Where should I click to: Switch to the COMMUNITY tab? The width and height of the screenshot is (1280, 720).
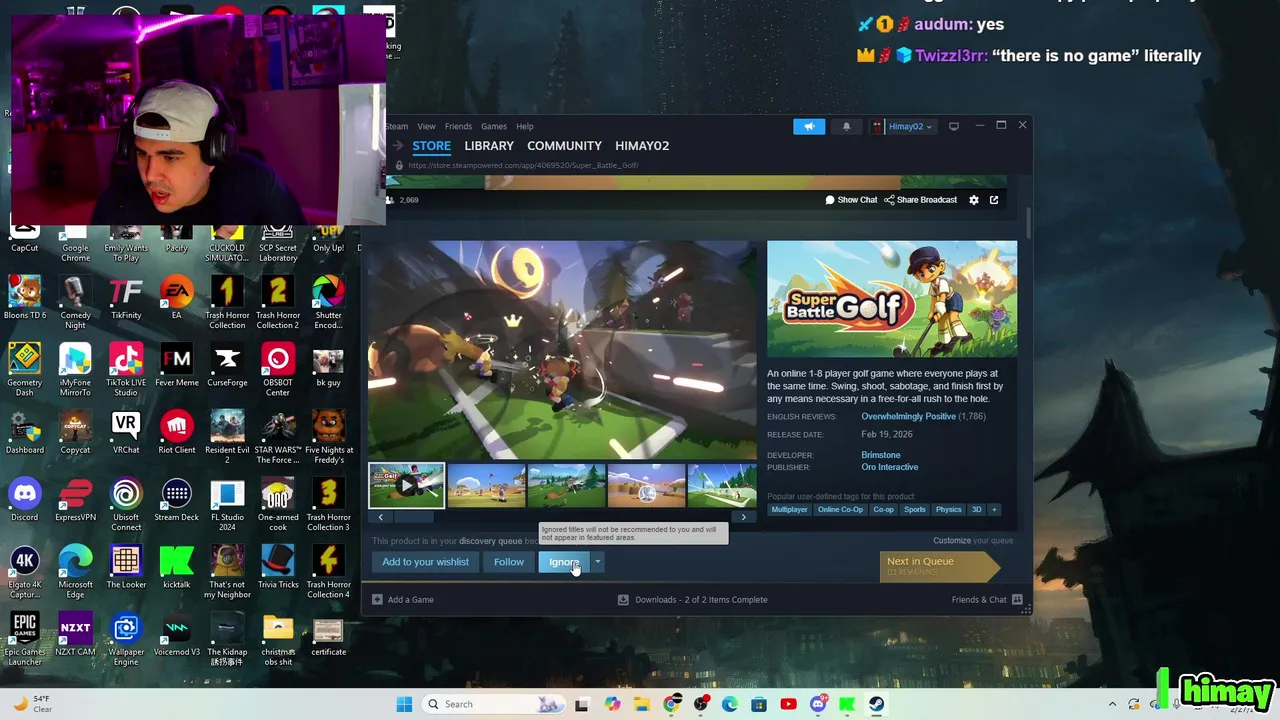tap(564, 146)
